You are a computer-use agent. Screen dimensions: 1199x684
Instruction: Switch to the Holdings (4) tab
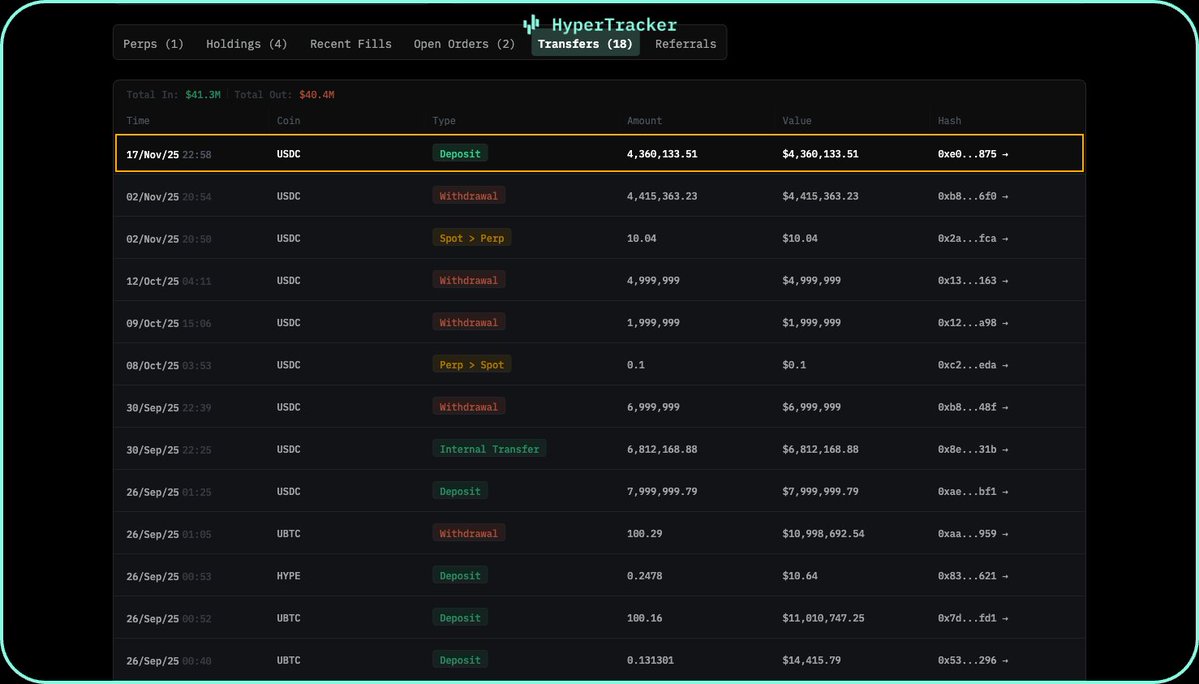[246, 44]
